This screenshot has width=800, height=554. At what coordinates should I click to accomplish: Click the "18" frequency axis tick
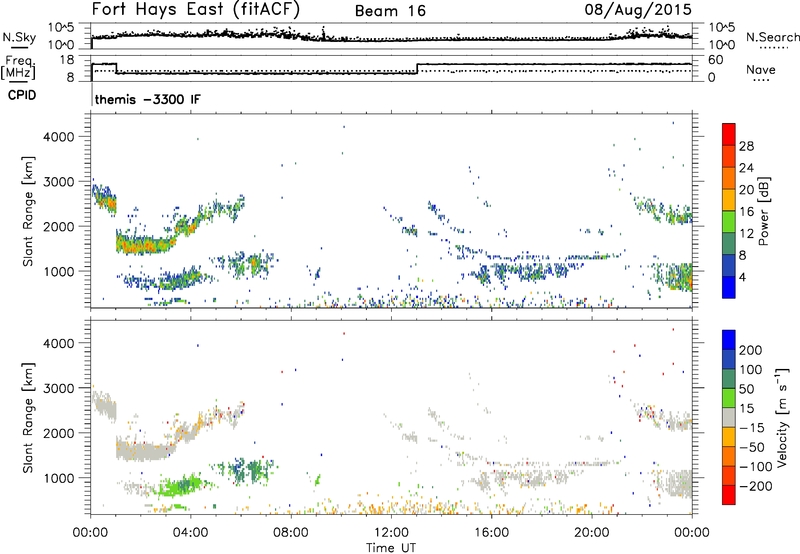[x=66, y=60]
